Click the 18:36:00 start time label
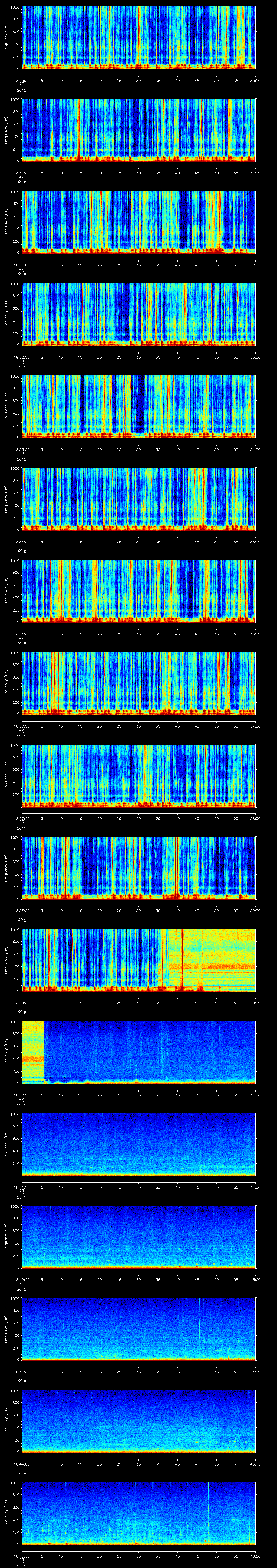The height and width of the screenshot is (1568, 277). pyautogui.click(x=21, y=726)
